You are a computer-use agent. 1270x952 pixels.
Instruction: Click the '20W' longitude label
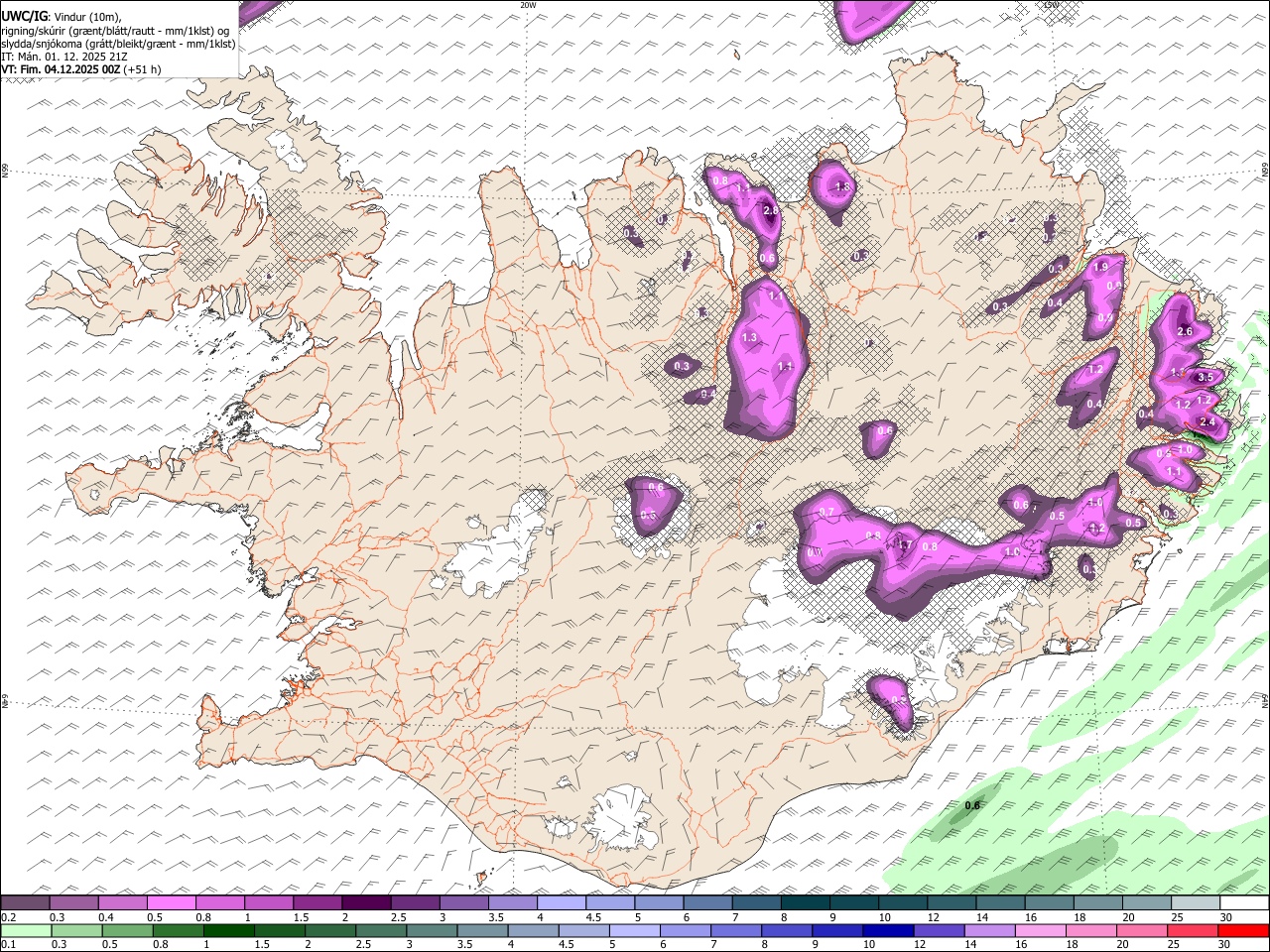point(528,5)
